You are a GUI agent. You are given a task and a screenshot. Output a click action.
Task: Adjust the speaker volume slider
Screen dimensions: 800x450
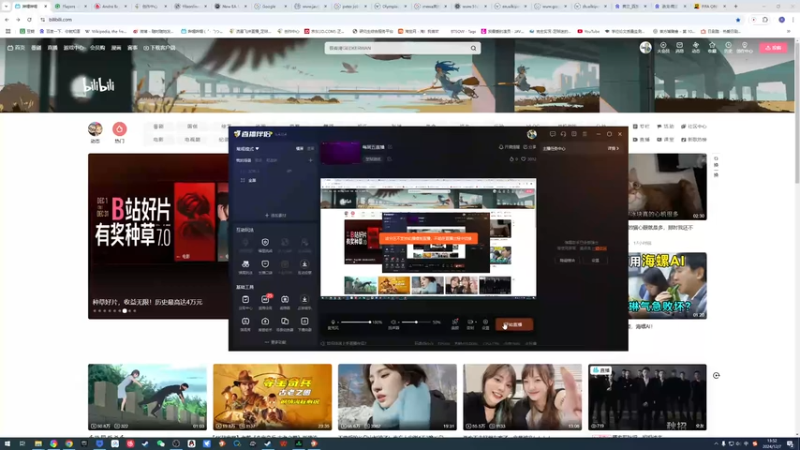tap(416, 322)
